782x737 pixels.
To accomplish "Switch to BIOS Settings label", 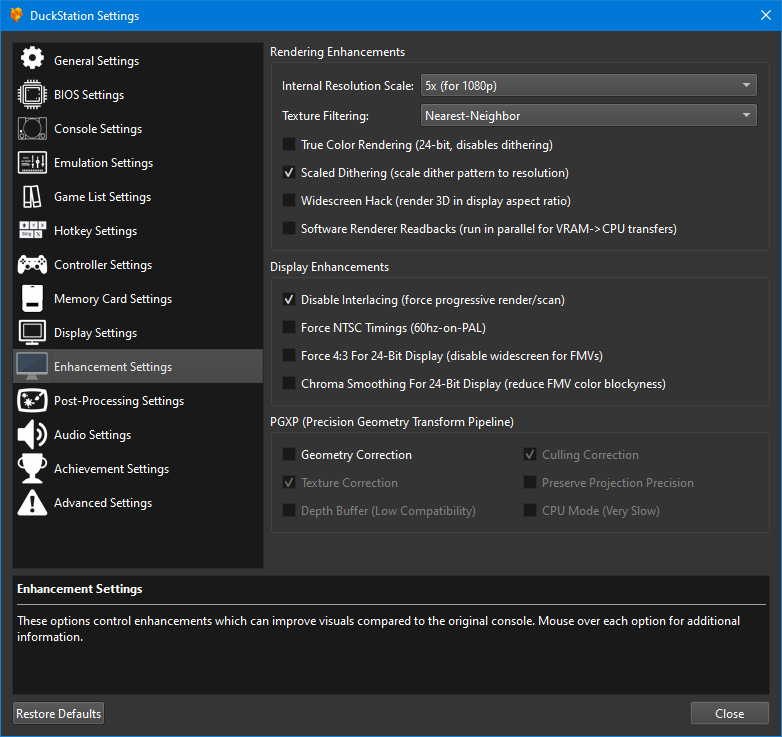I will [89, 95].
